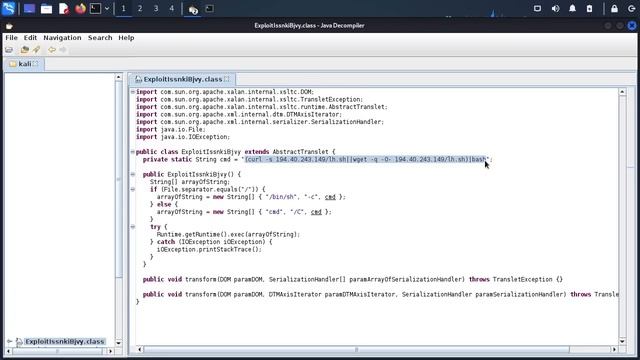640x360 pixels.
Task: Click iOException.printStackTrace() line
Action: click(x=209, y=249)
